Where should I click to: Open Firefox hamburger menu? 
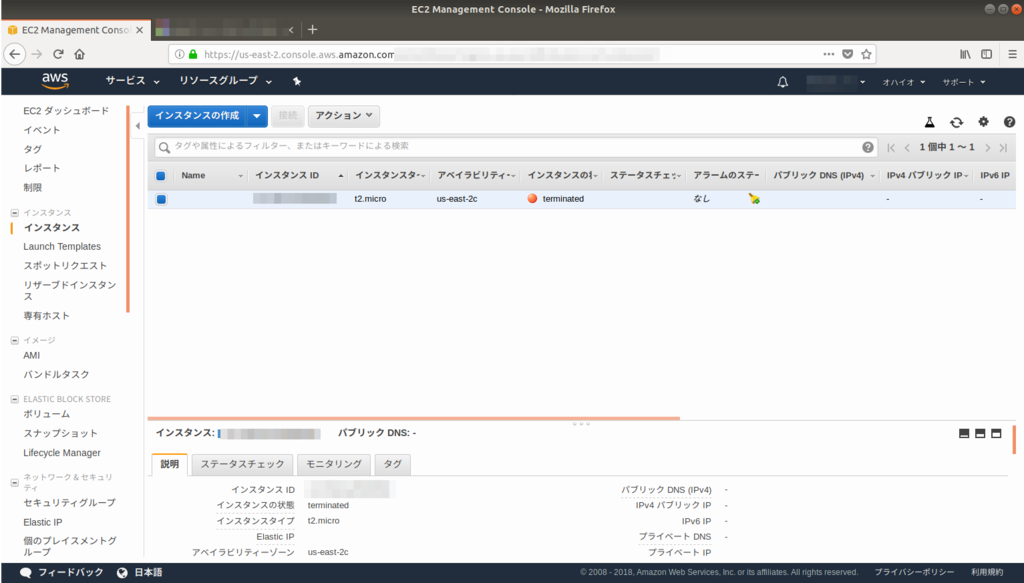[x=1012, y=54]
